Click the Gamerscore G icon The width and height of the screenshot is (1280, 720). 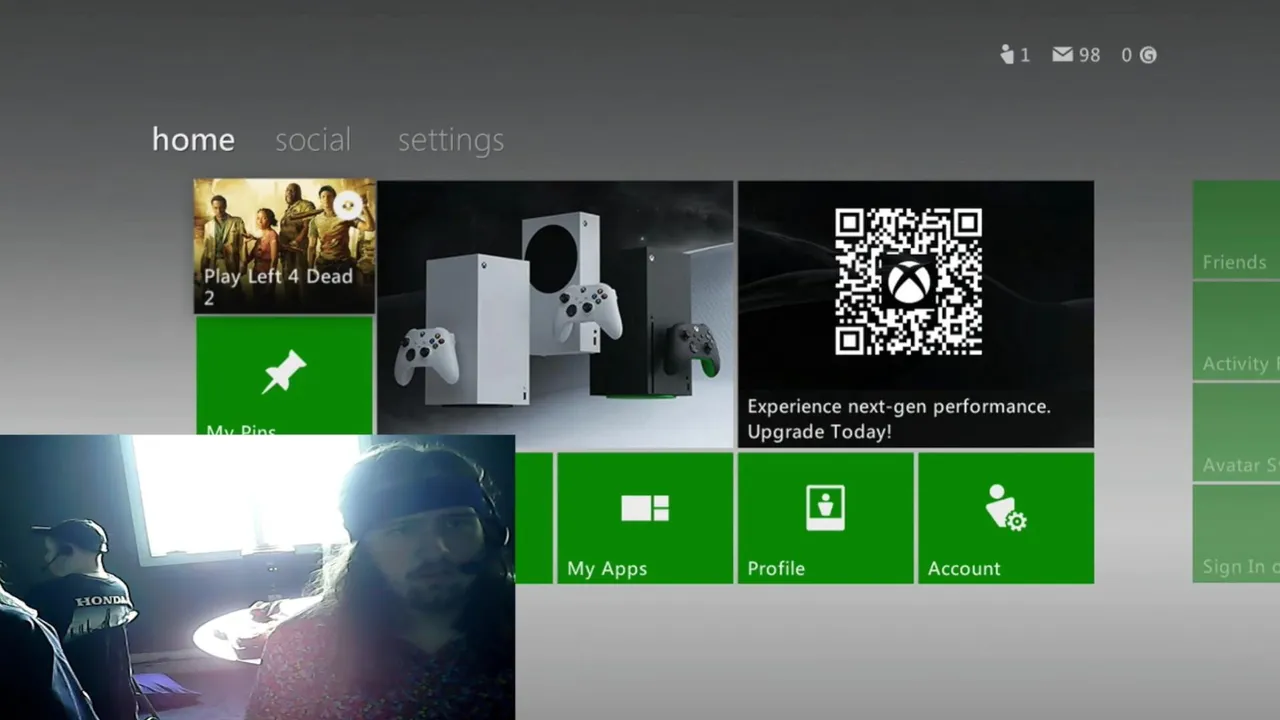[x=1148, y=55]
